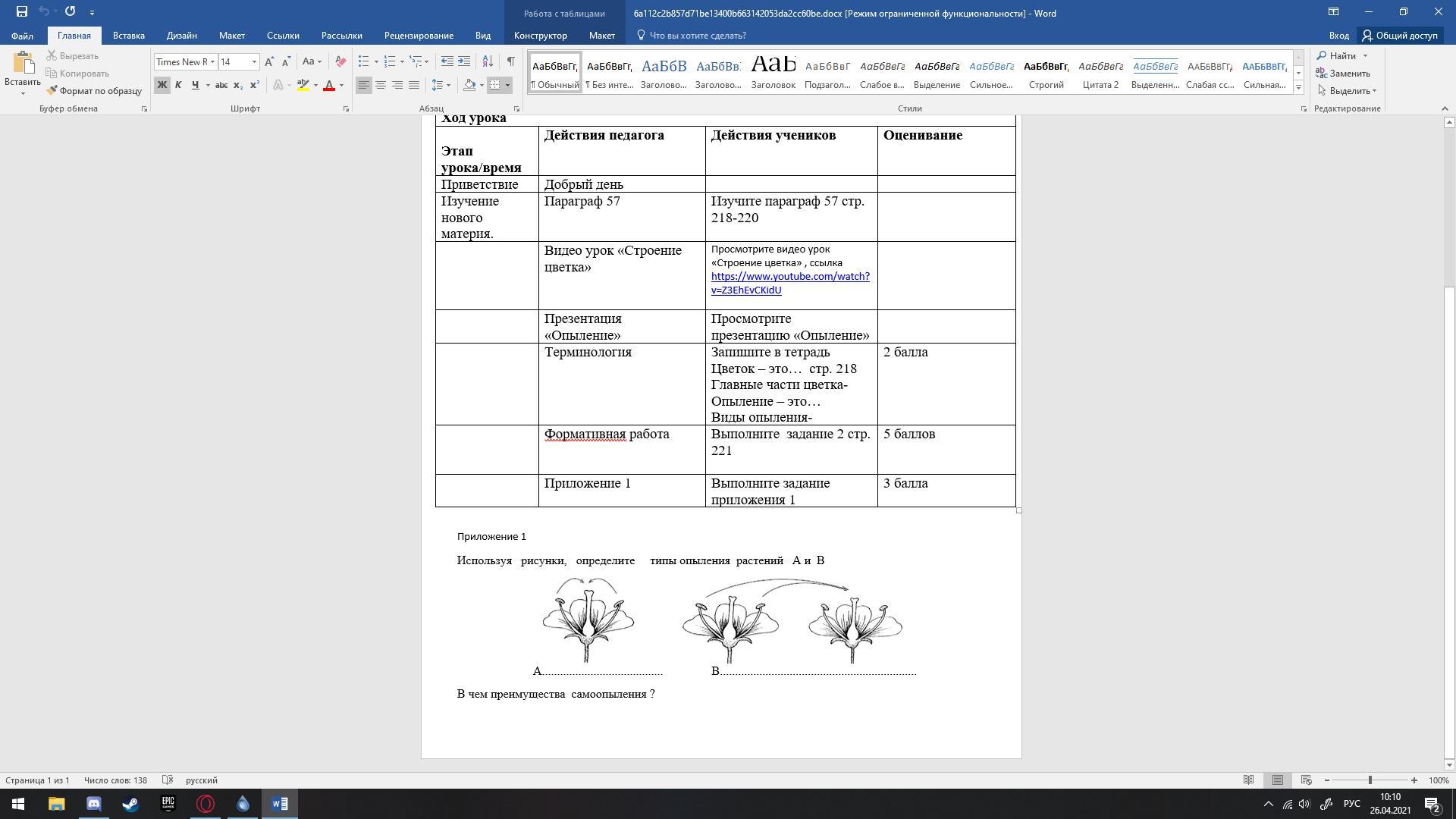Screen dimensions: 1456x819
Task: Click the Format Painter tool
Action: pos(94,91)
